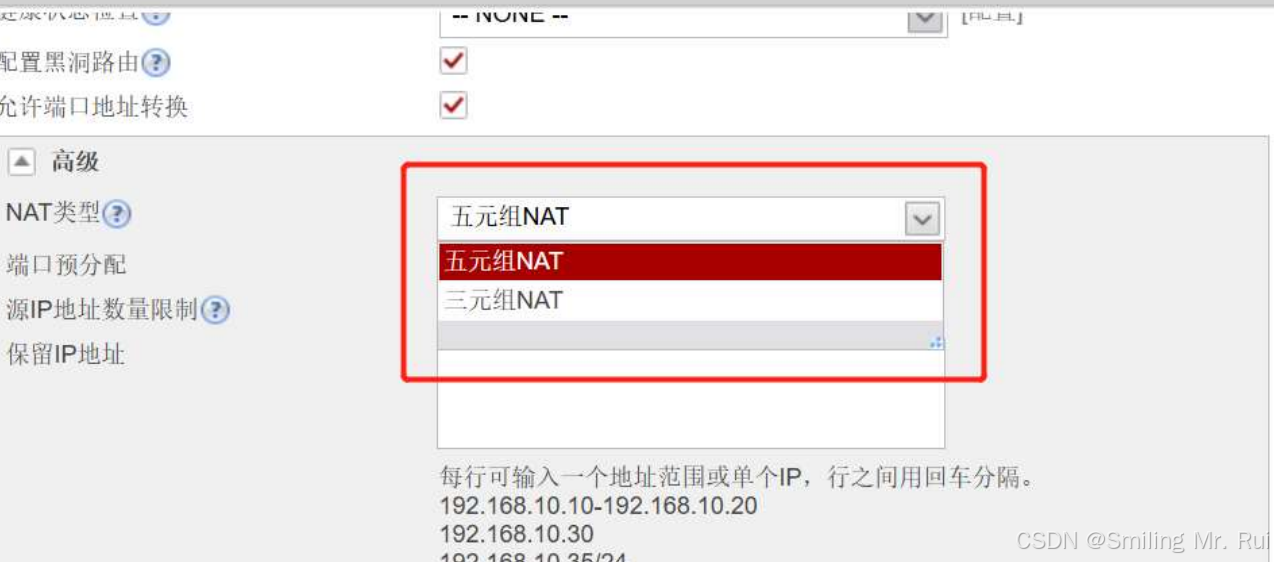Click the 五元组NAT combo box field
The width and height of the screenshot is (1274, 562).
coord(690,218)
